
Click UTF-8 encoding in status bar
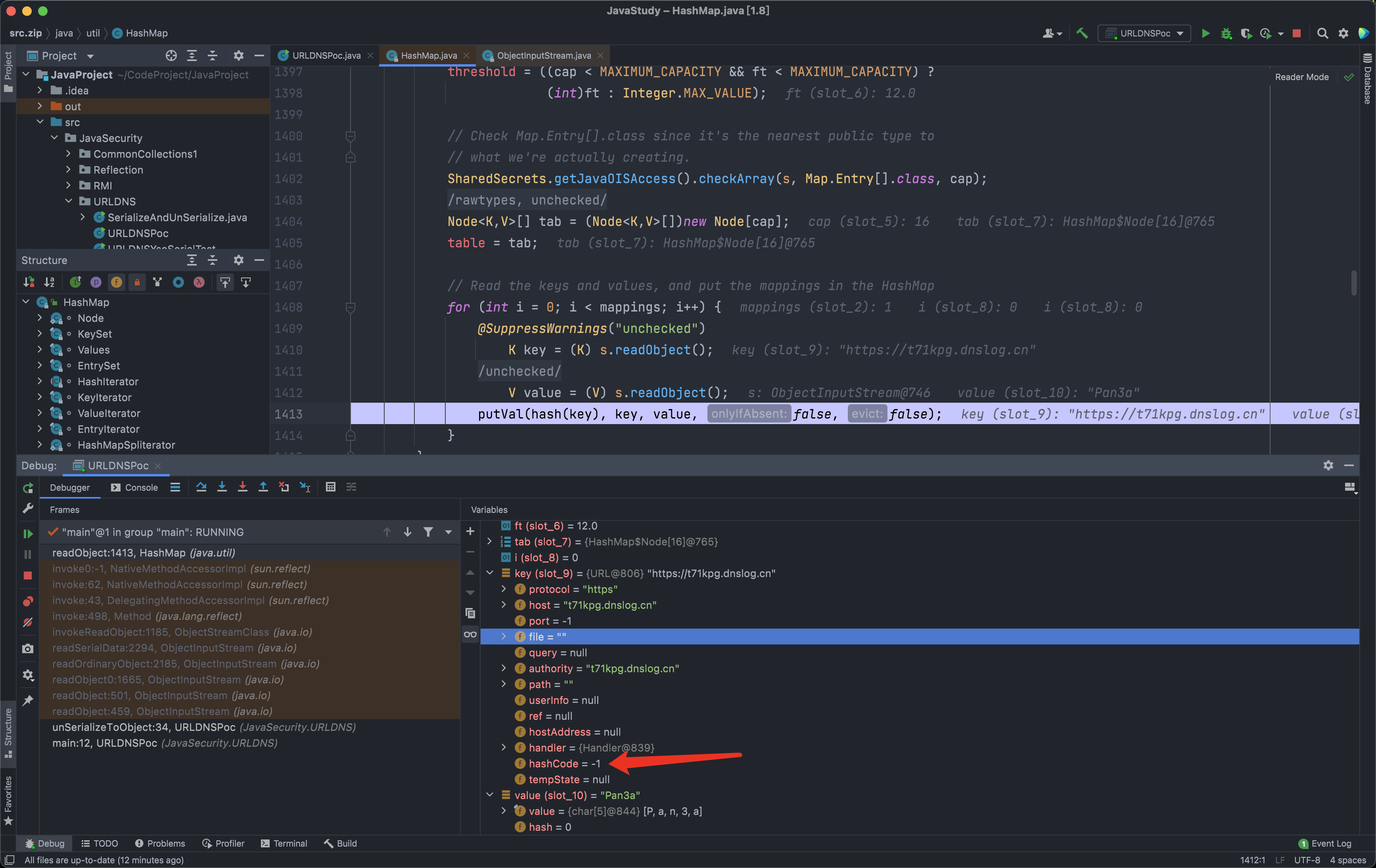pyautogui.click(x=1307, y=860)
